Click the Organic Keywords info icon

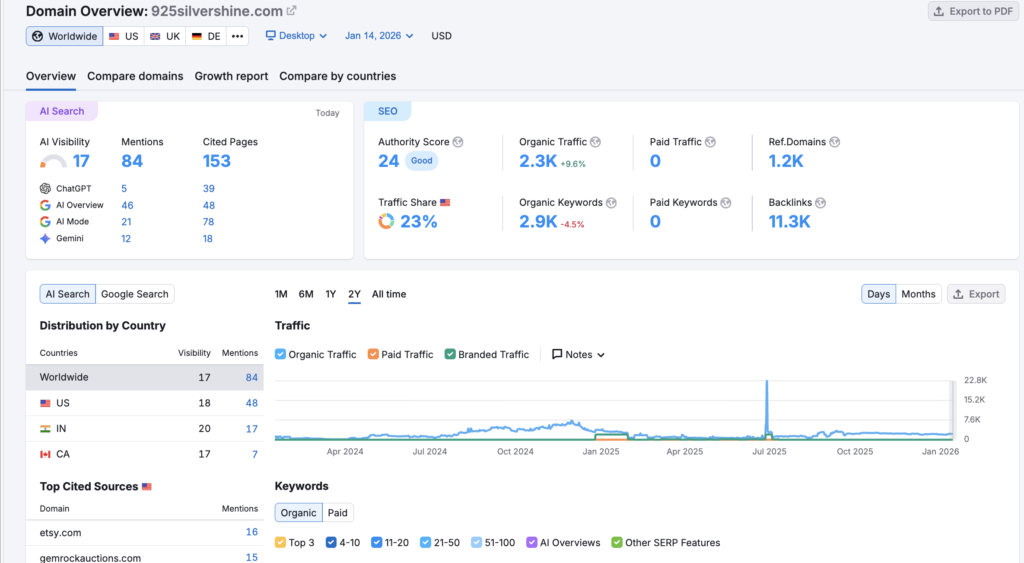click(x=611, y=202)
